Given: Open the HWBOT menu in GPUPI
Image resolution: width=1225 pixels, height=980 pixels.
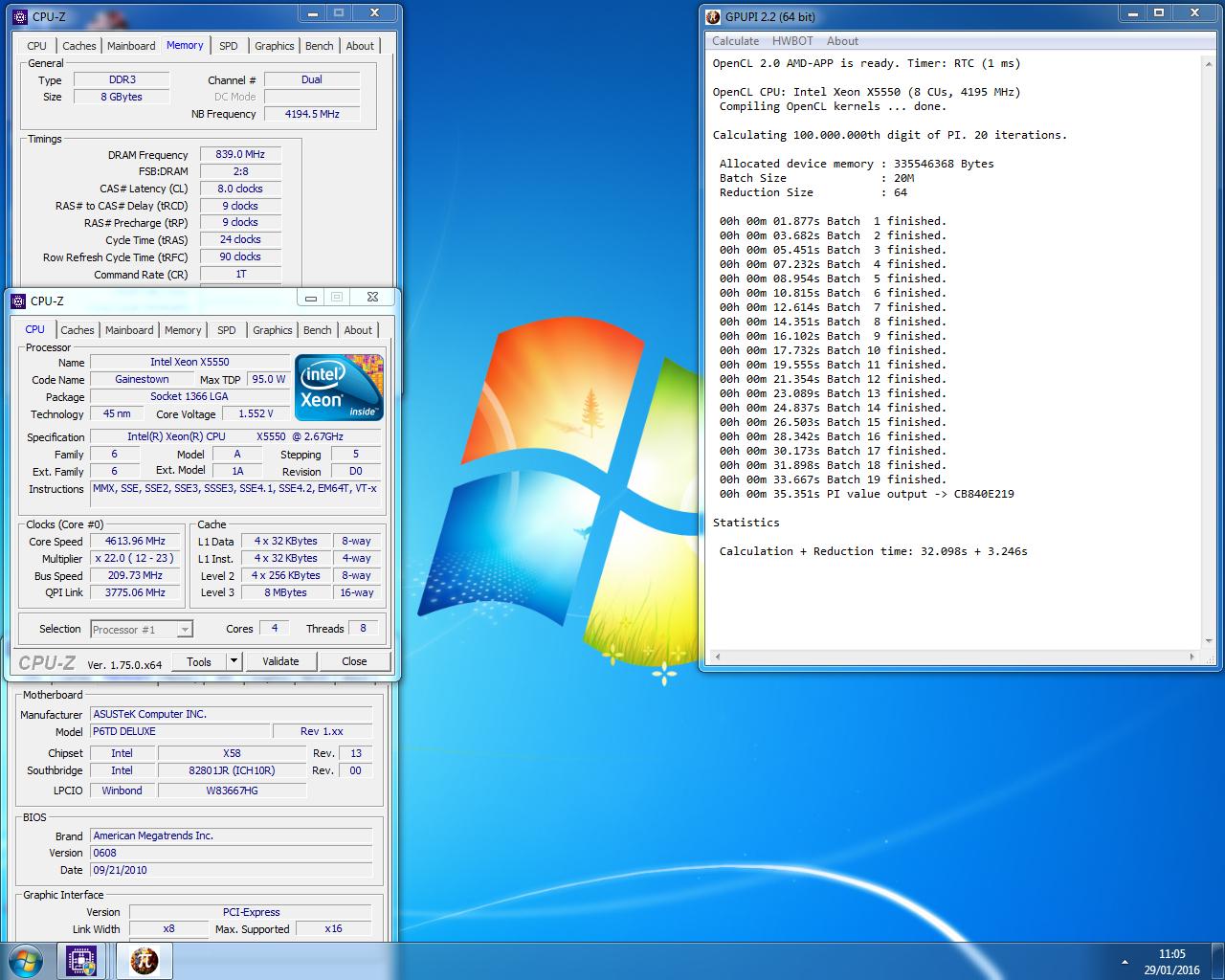Looking at the screenshot, I should pos(792,41).
